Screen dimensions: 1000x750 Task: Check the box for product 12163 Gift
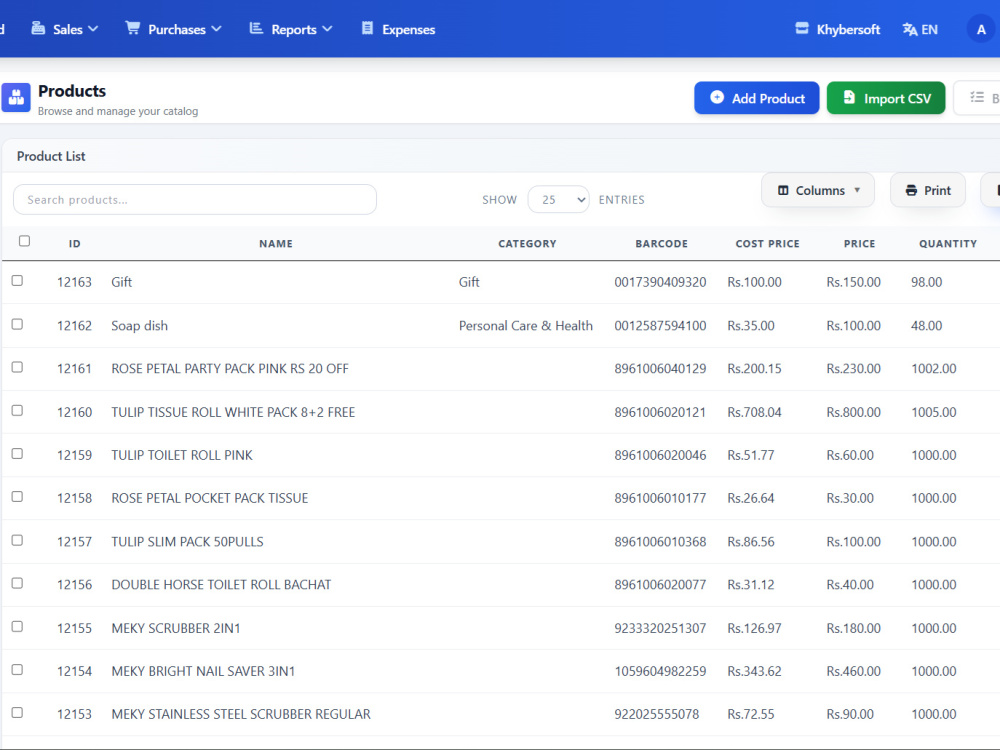pos(17,281)
